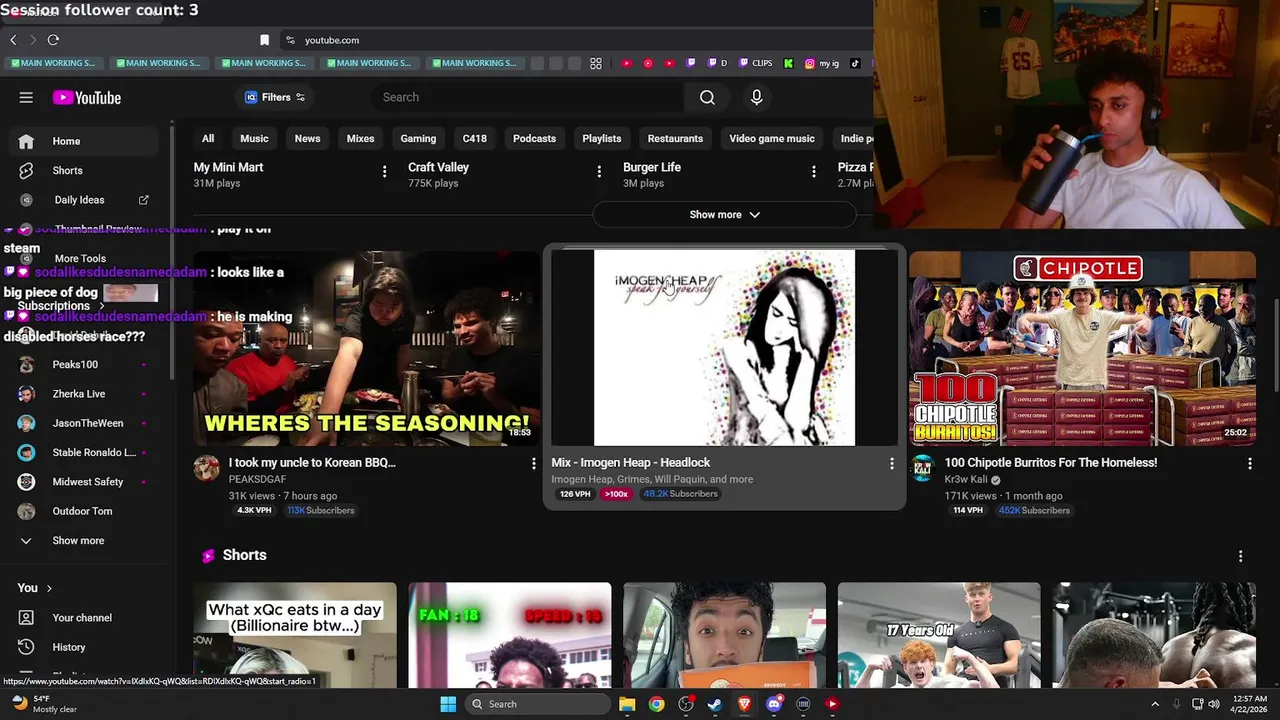Viewport: 1280px width, 720px height.
Task: Select the News filter chip
Action: click(x=307, y=139)
